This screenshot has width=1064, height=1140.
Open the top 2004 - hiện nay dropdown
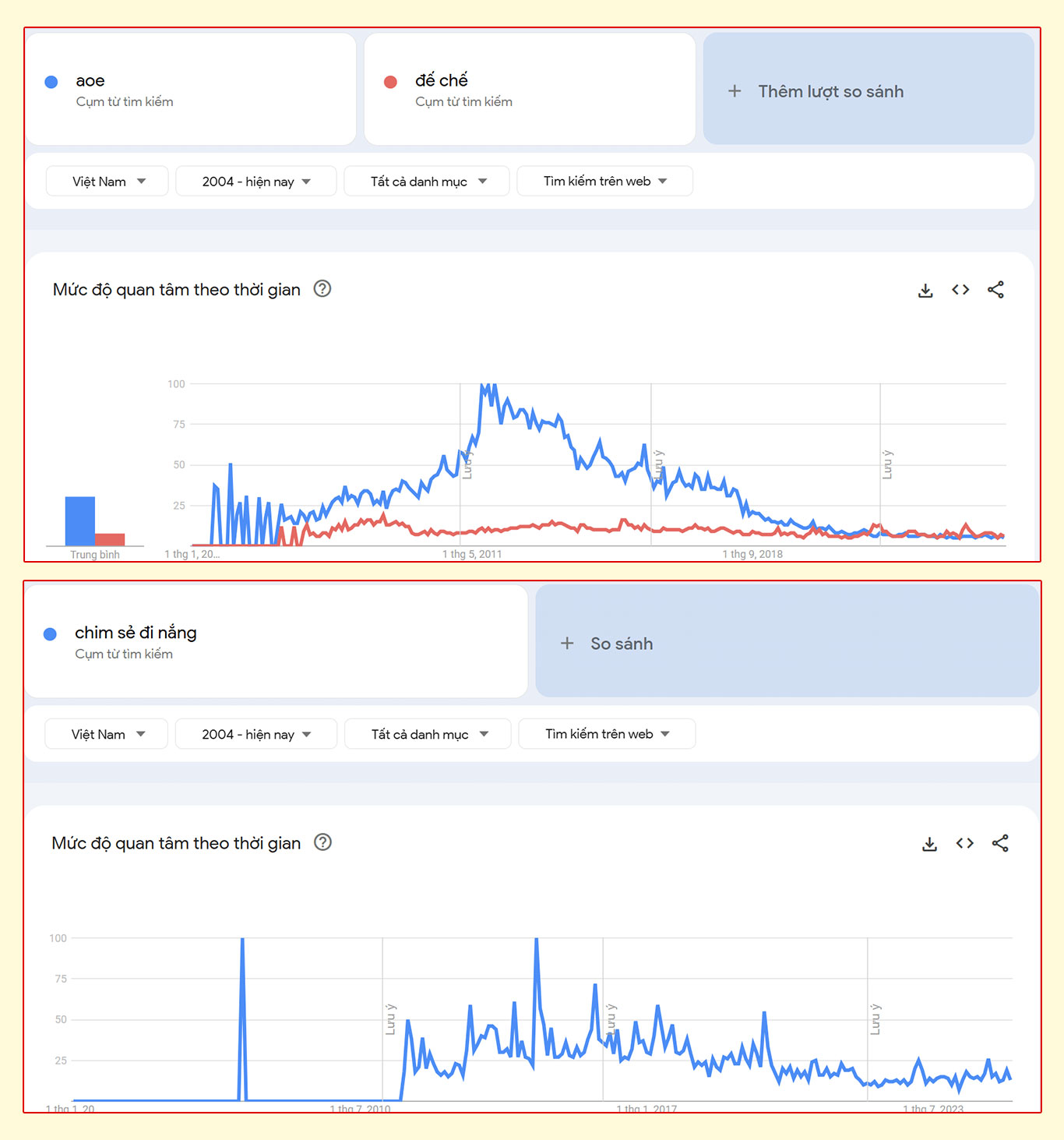coord(255,182)
